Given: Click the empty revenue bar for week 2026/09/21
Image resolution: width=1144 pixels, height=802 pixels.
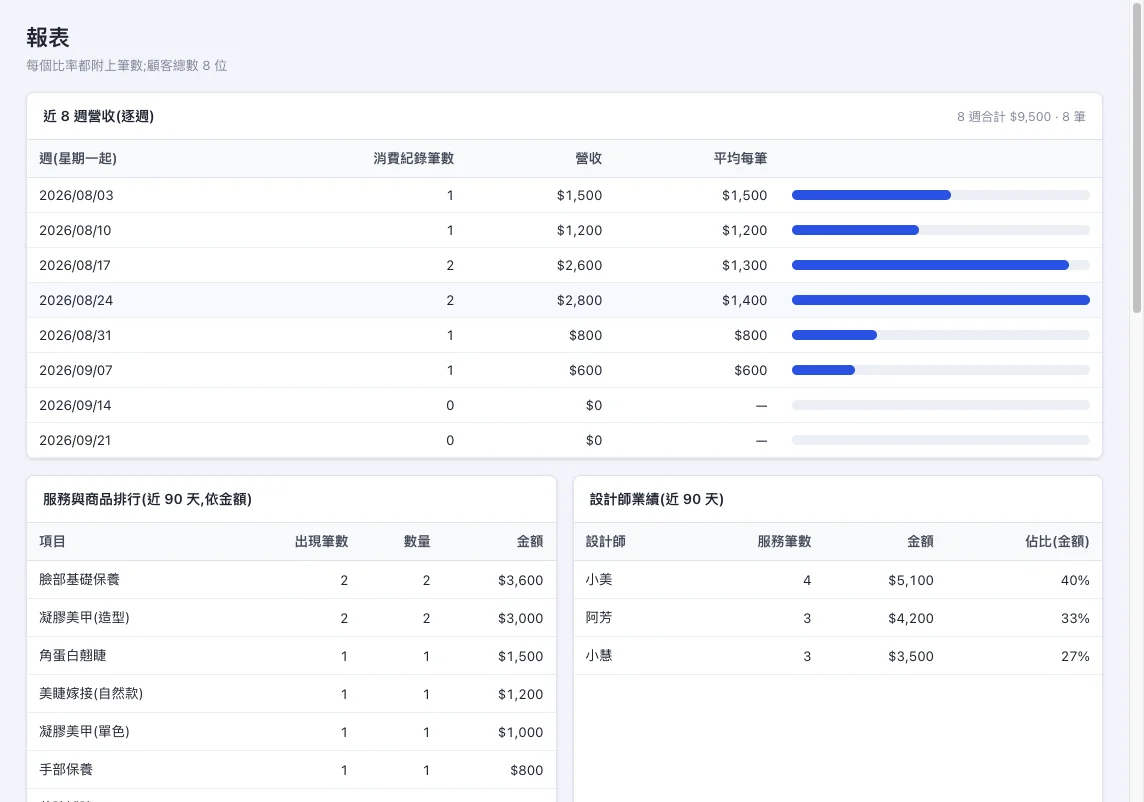Looking at the screenshot, I should (940, 440).
